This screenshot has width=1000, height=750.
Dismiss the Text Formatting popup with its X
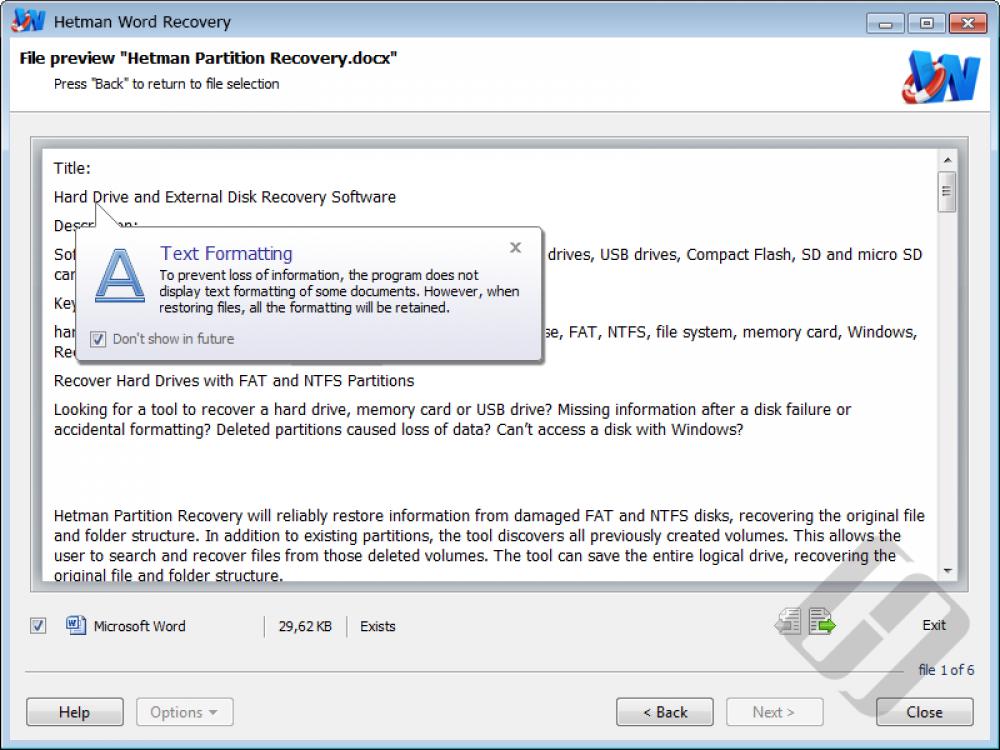tap(515, 247)
